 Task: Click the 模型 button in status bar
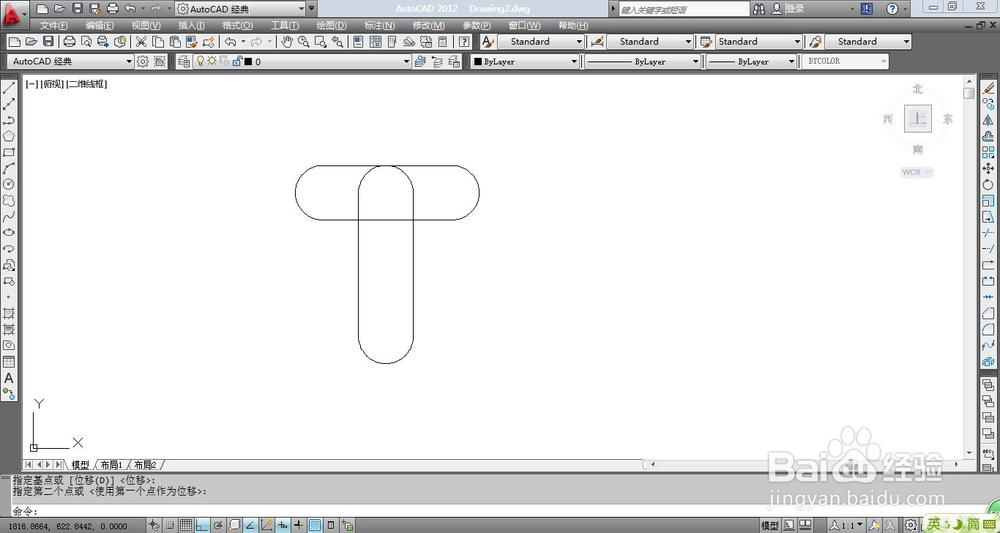pos(770,525)
